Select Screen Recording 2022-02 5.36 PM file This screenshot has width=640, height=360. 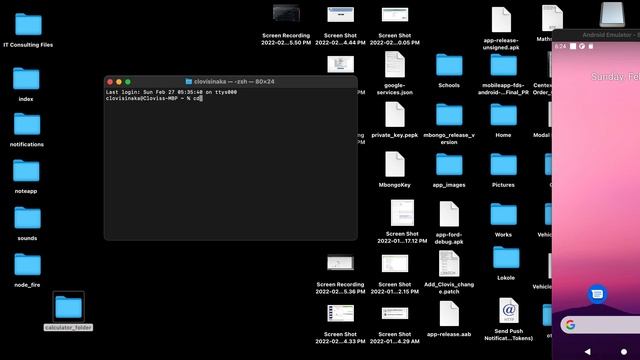point(340,263)
